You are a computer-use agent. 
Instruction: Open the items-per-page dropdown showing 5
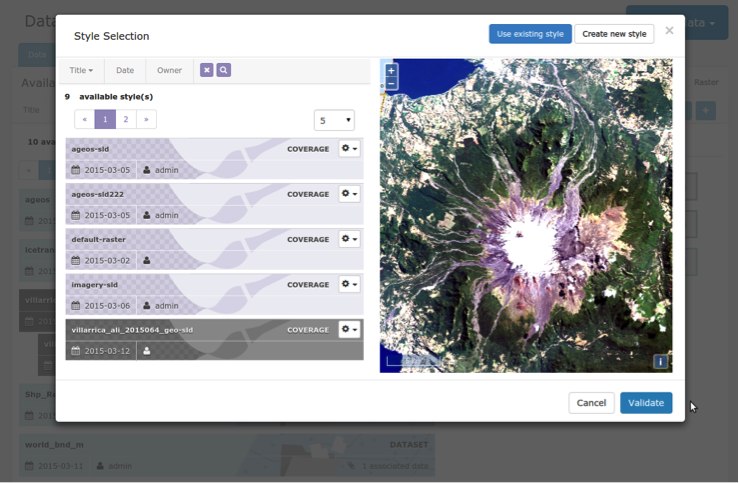click(x=334, y=120)
